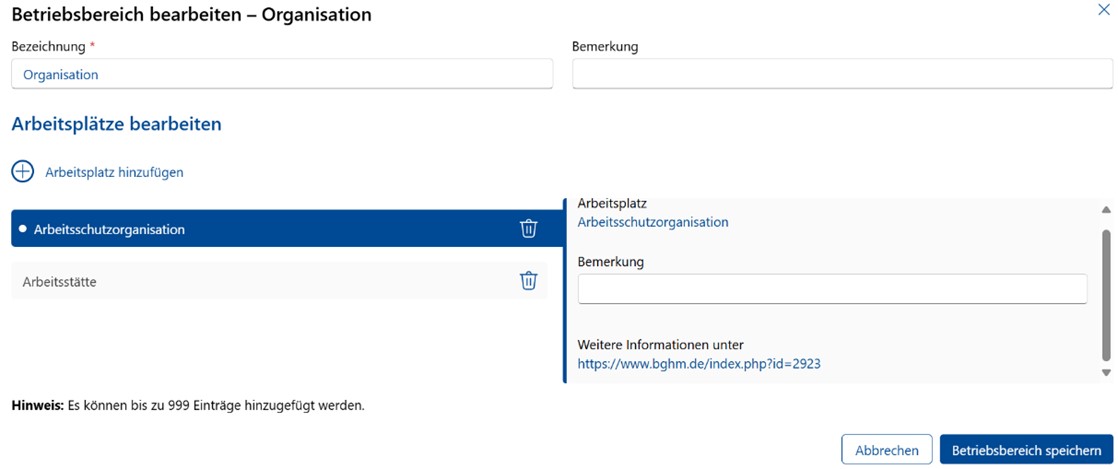Image resolution: width=1118 pixels, height=469 pixels.
Task: Focus the workplace Bemerkung field in detail panel
Action: tap(832, 289)
